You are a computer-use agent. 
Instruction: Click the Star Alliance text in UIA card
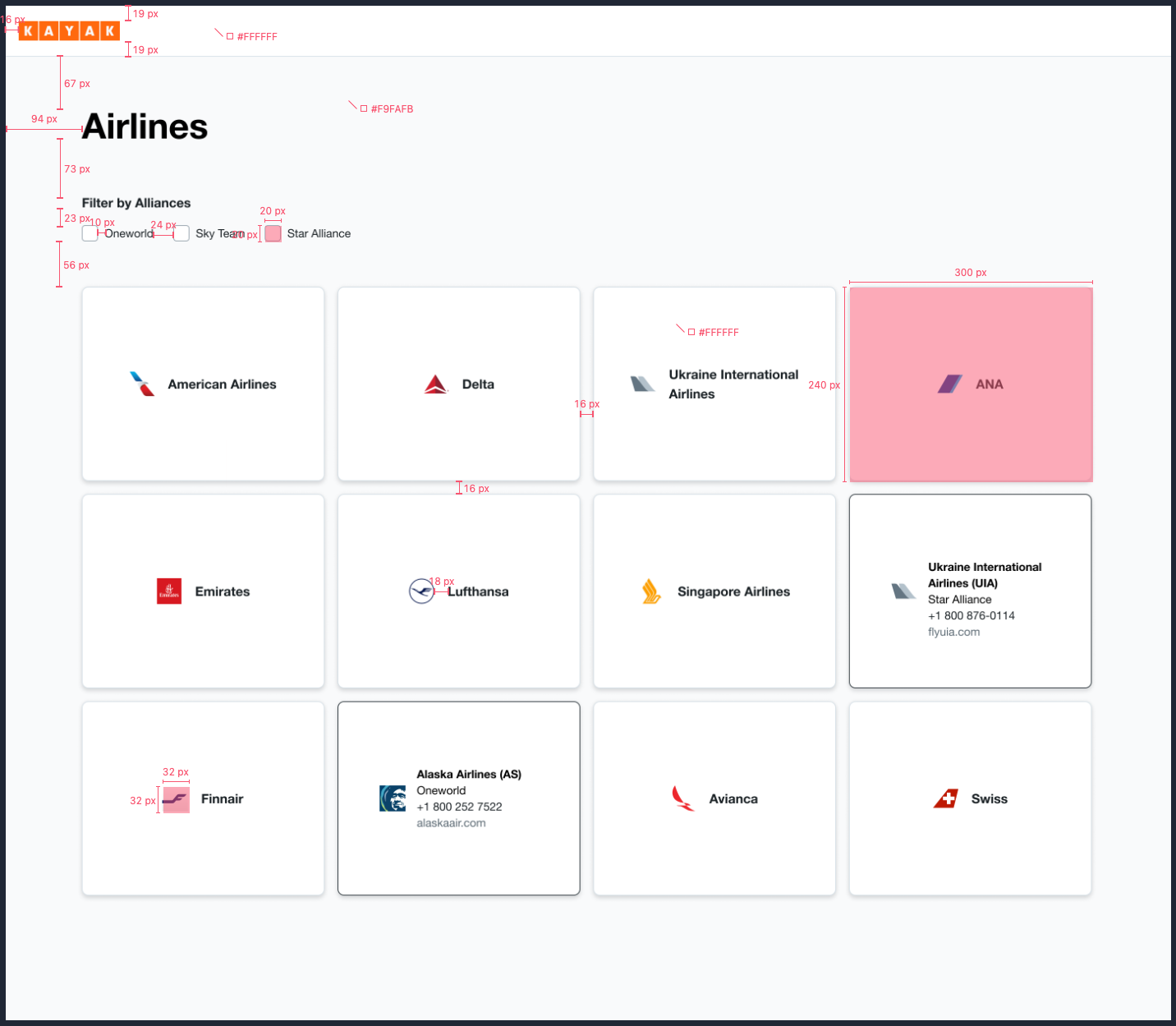[x=959, y=600]
